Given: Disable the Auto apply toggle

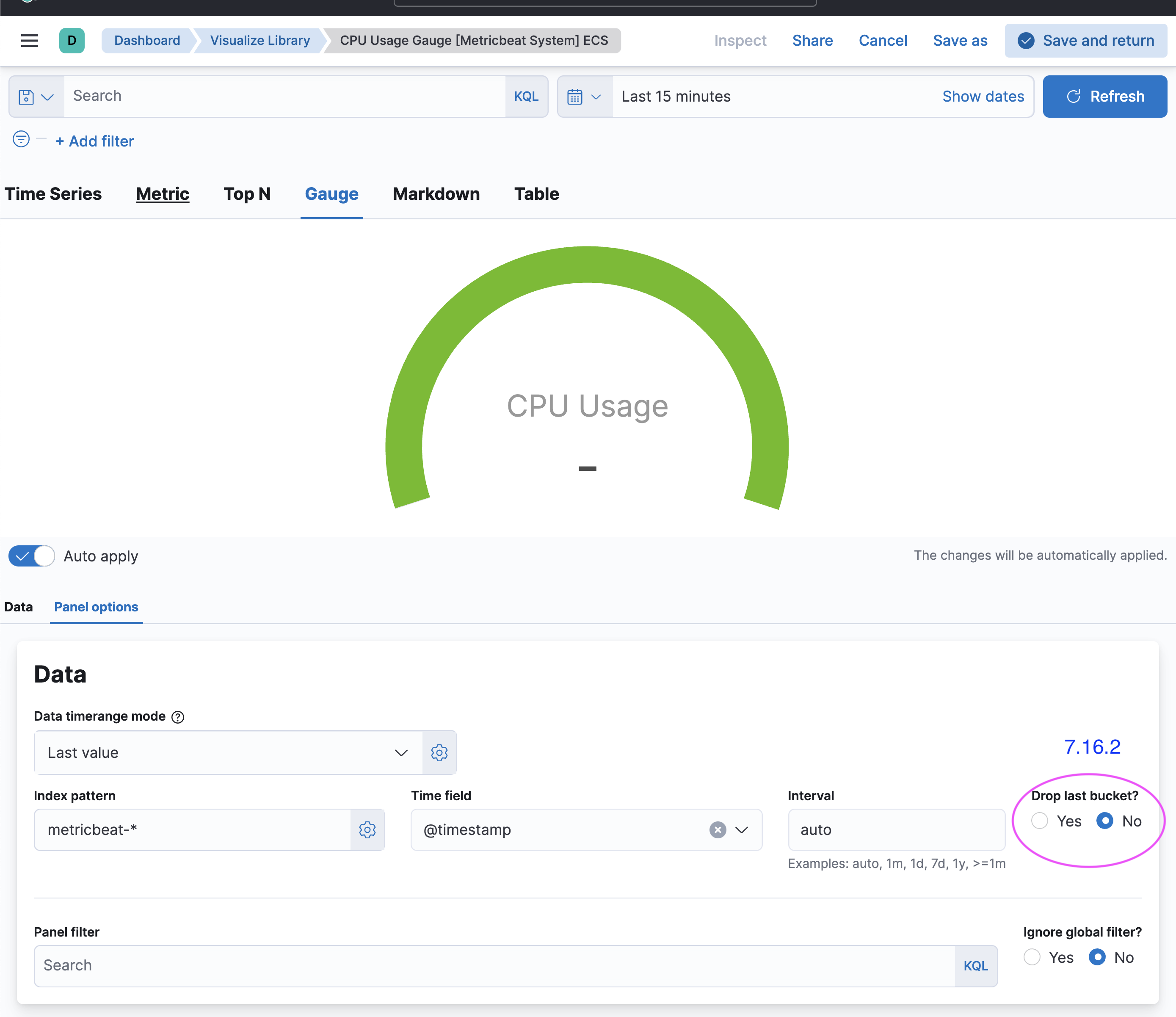Looking at the screenshot, I should click(x=31, y=556).
